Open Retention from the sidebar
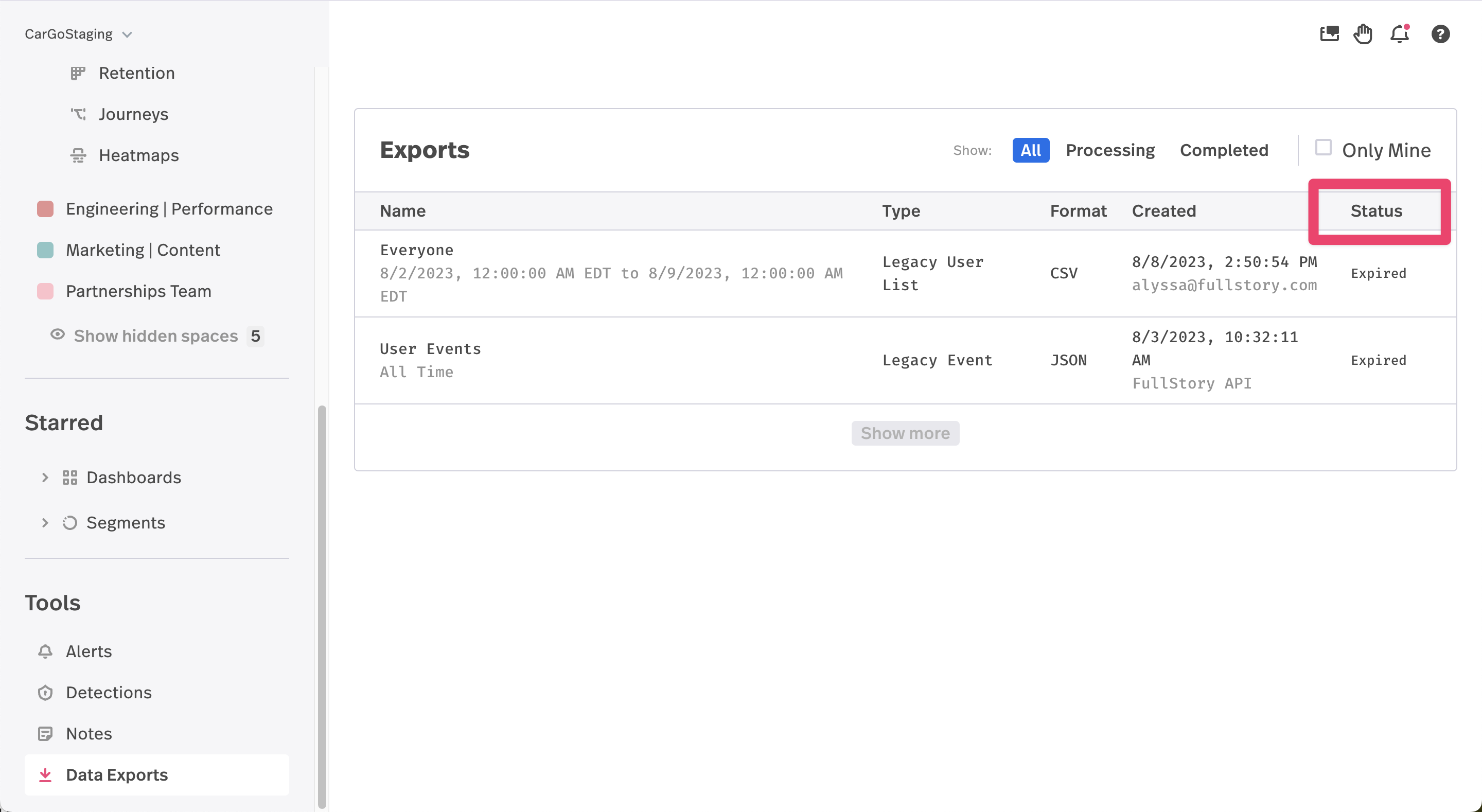1482x812 pixels. [136, 73]
